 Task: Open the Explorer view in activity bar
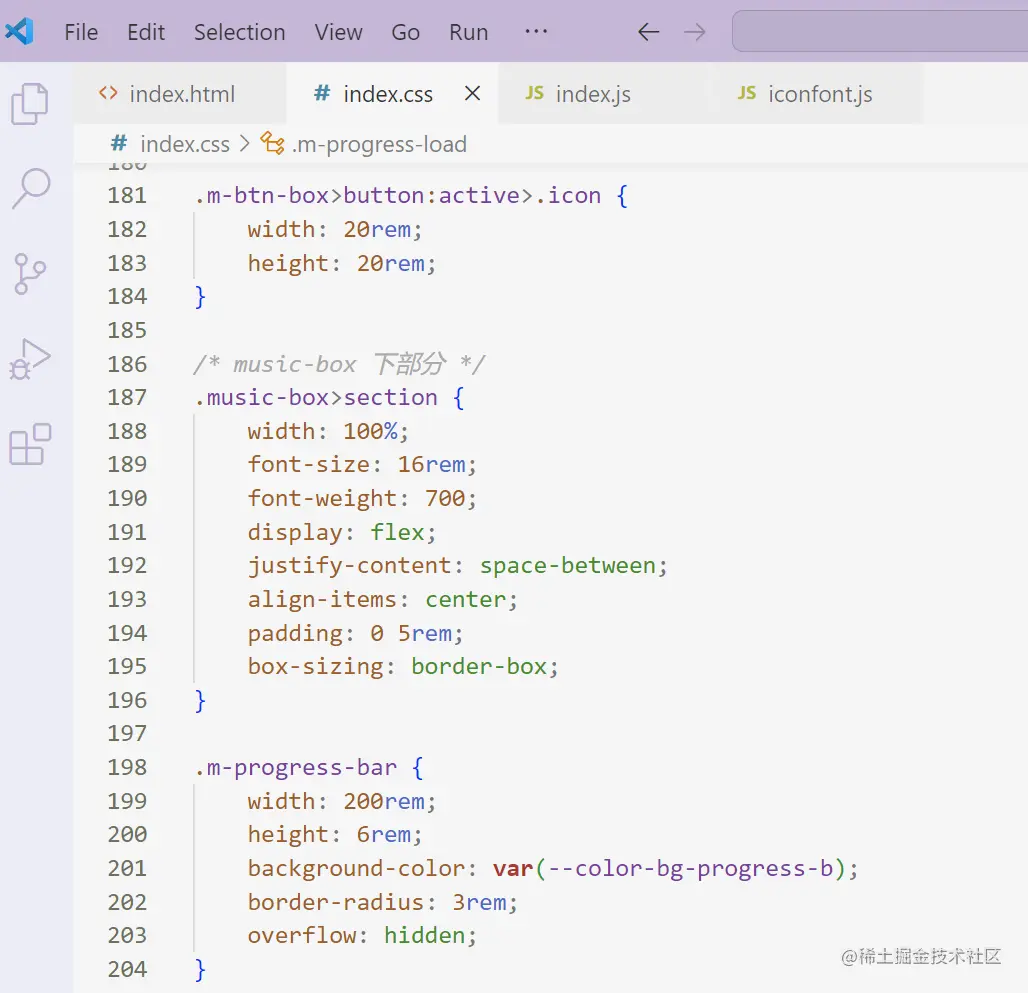(30, 104)
